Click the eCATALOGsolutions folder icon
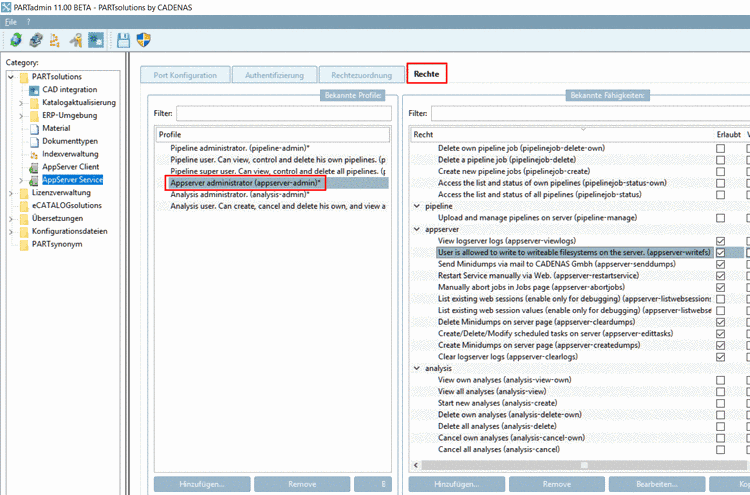 point(24,206)
